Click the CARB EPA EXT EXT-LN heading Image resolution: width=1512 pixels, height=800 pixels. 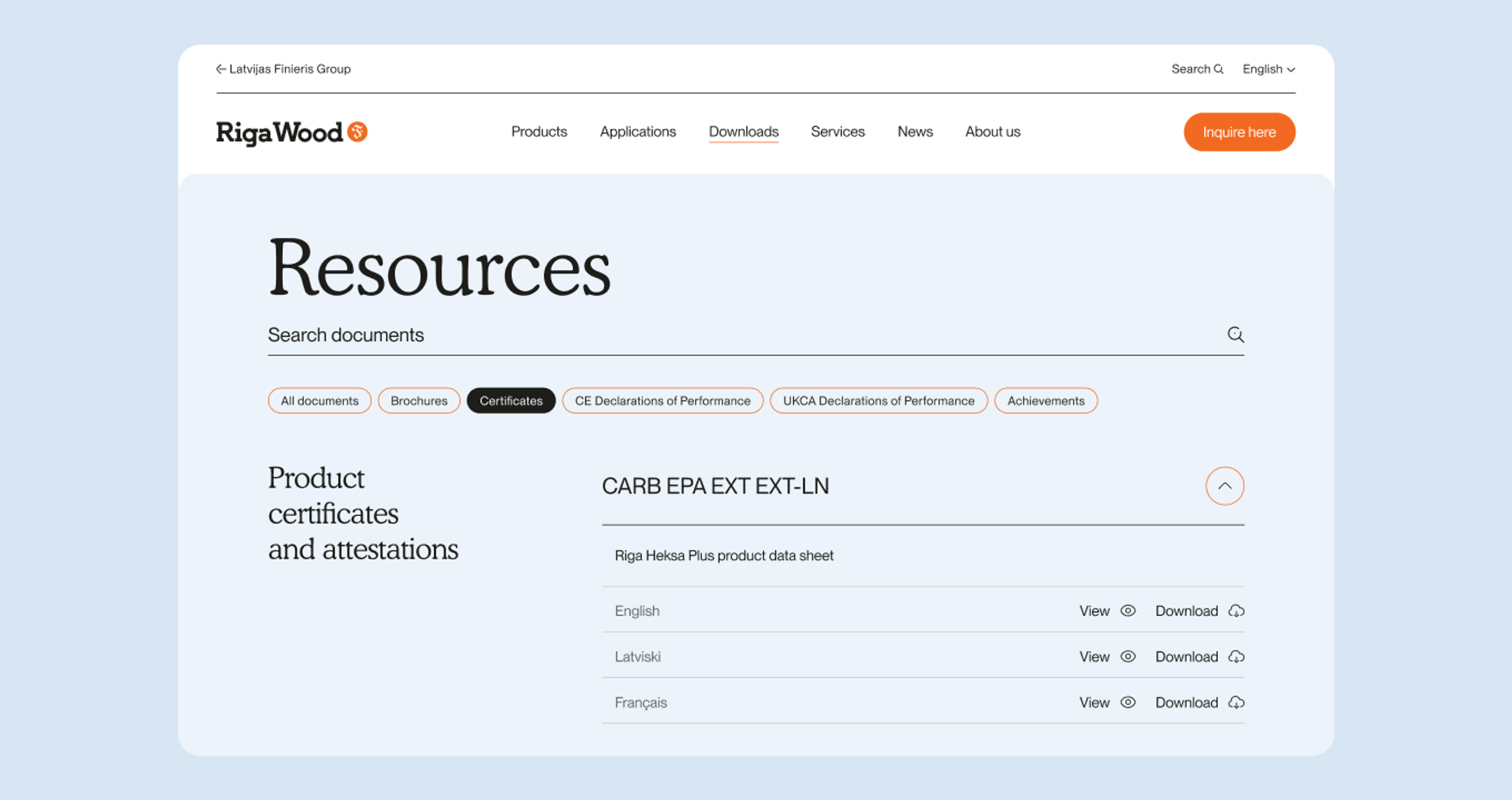[x=715, y=486]
